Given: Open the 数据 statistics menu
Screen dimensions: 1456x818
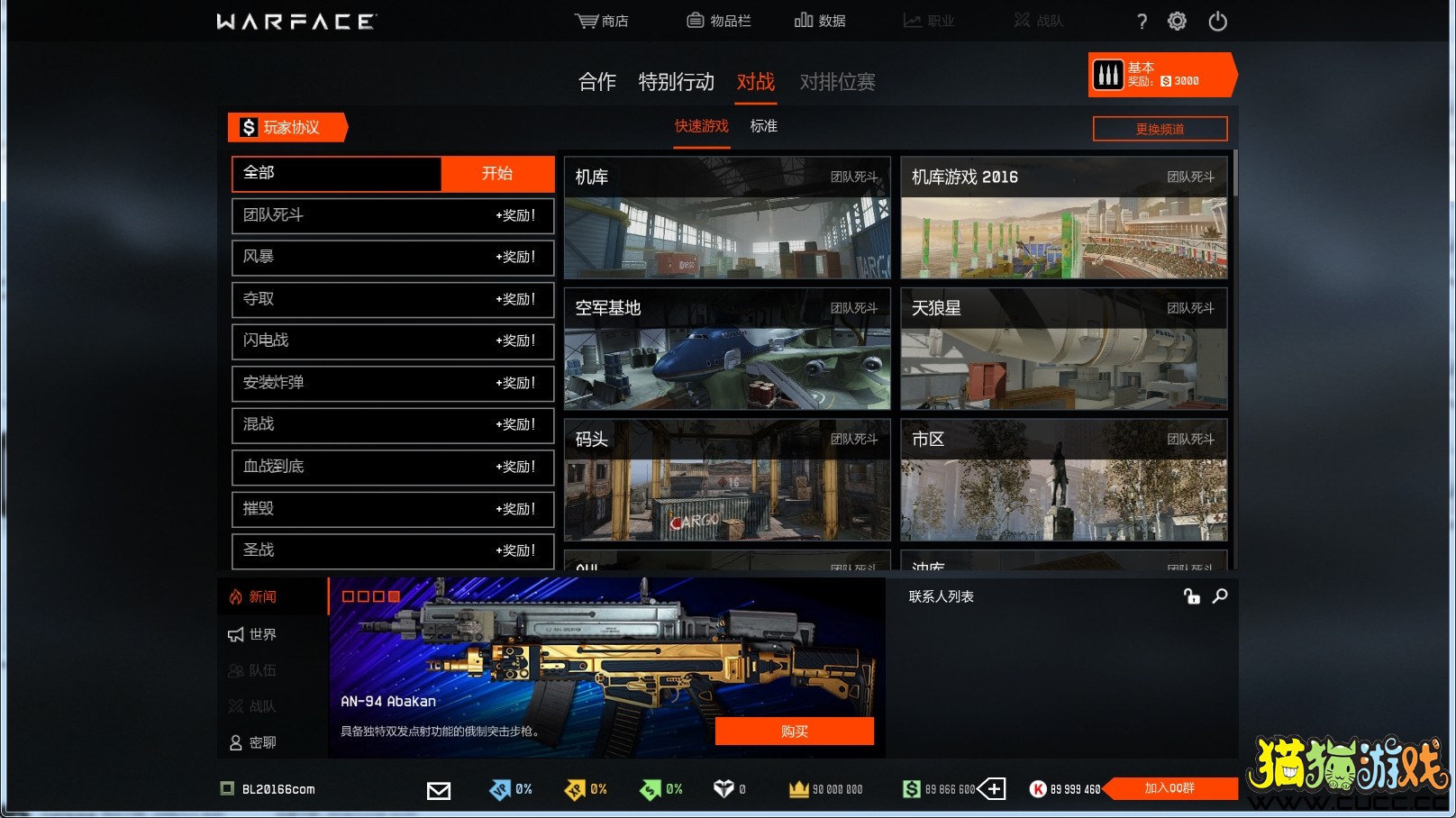Looking at the screenshot, I should (x=820, y=21).
